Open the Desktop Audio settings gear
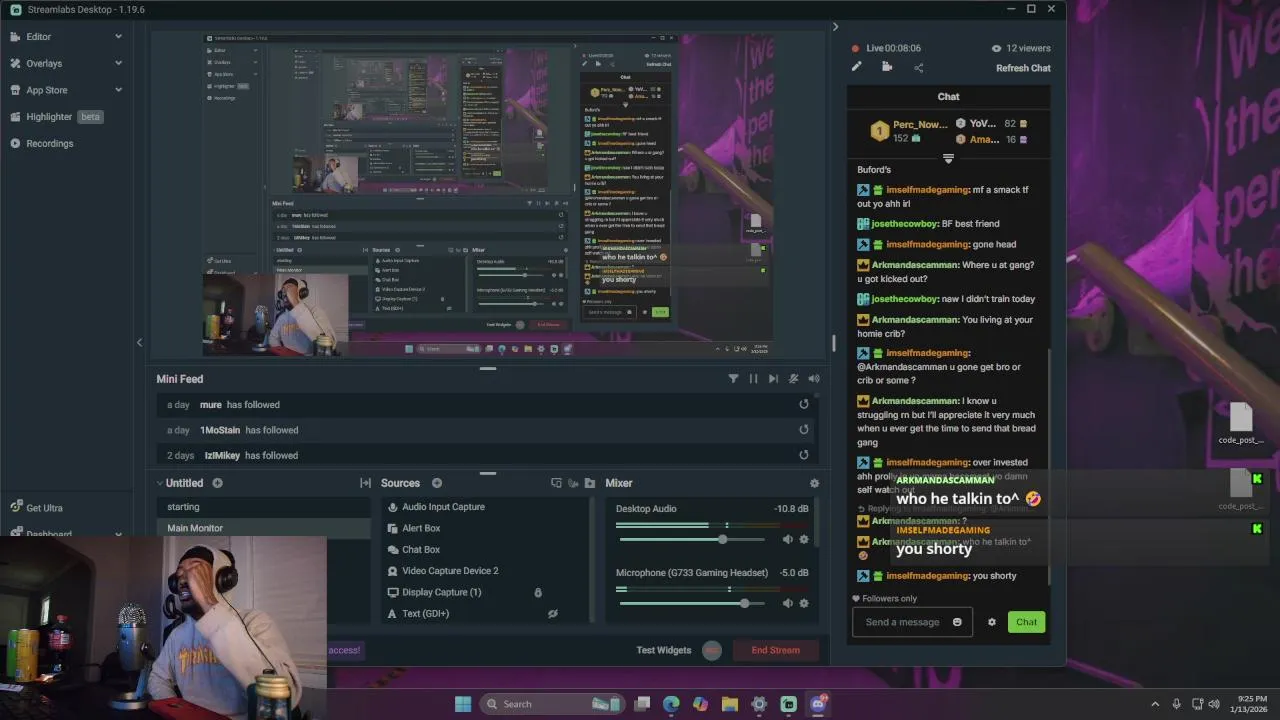 (803, 539)
